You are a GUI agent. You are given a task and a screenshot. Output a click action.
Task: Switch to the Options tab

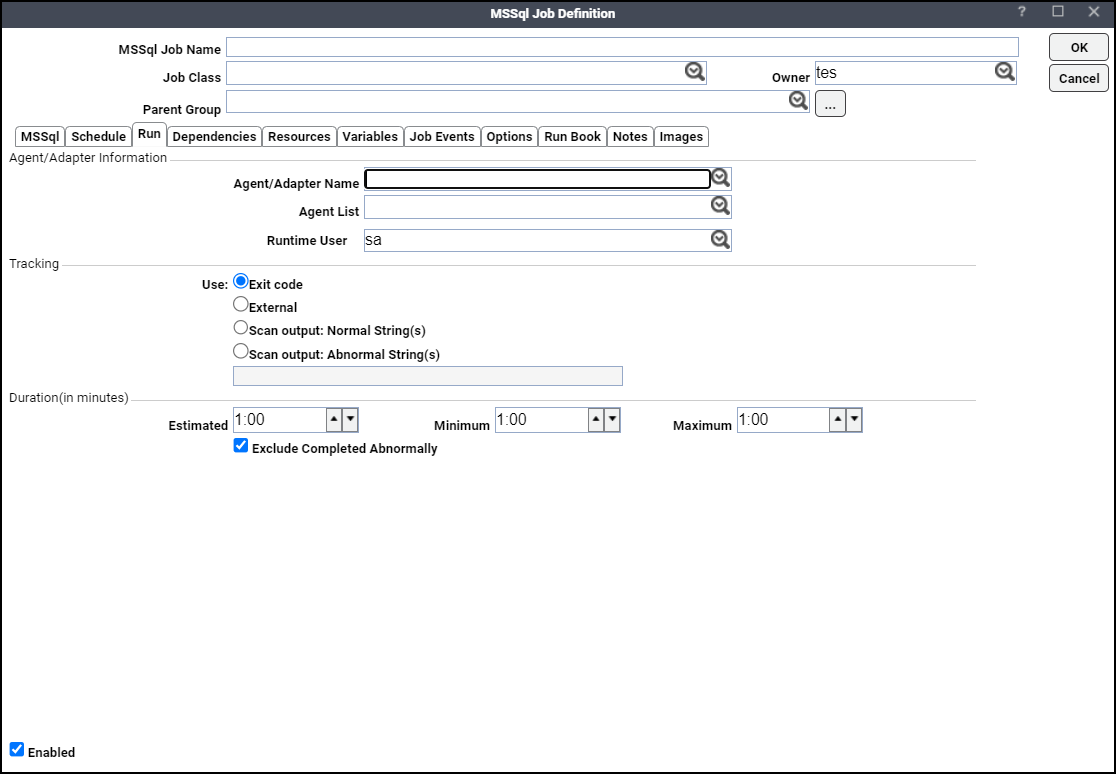(510, 137)
